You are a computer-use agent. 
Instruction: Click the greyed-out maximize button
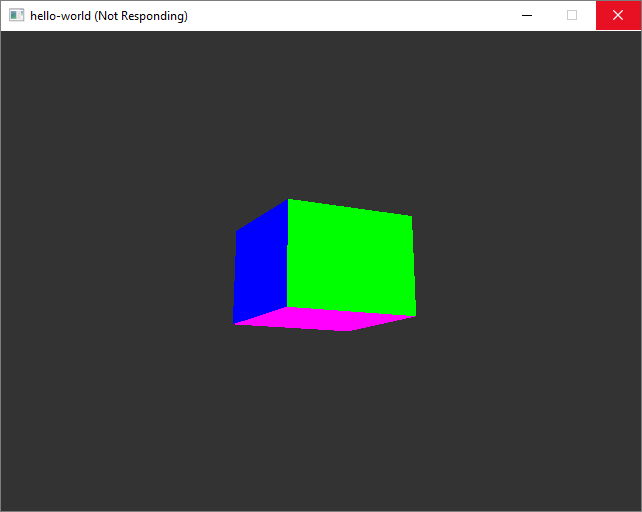tap(572, 16)
